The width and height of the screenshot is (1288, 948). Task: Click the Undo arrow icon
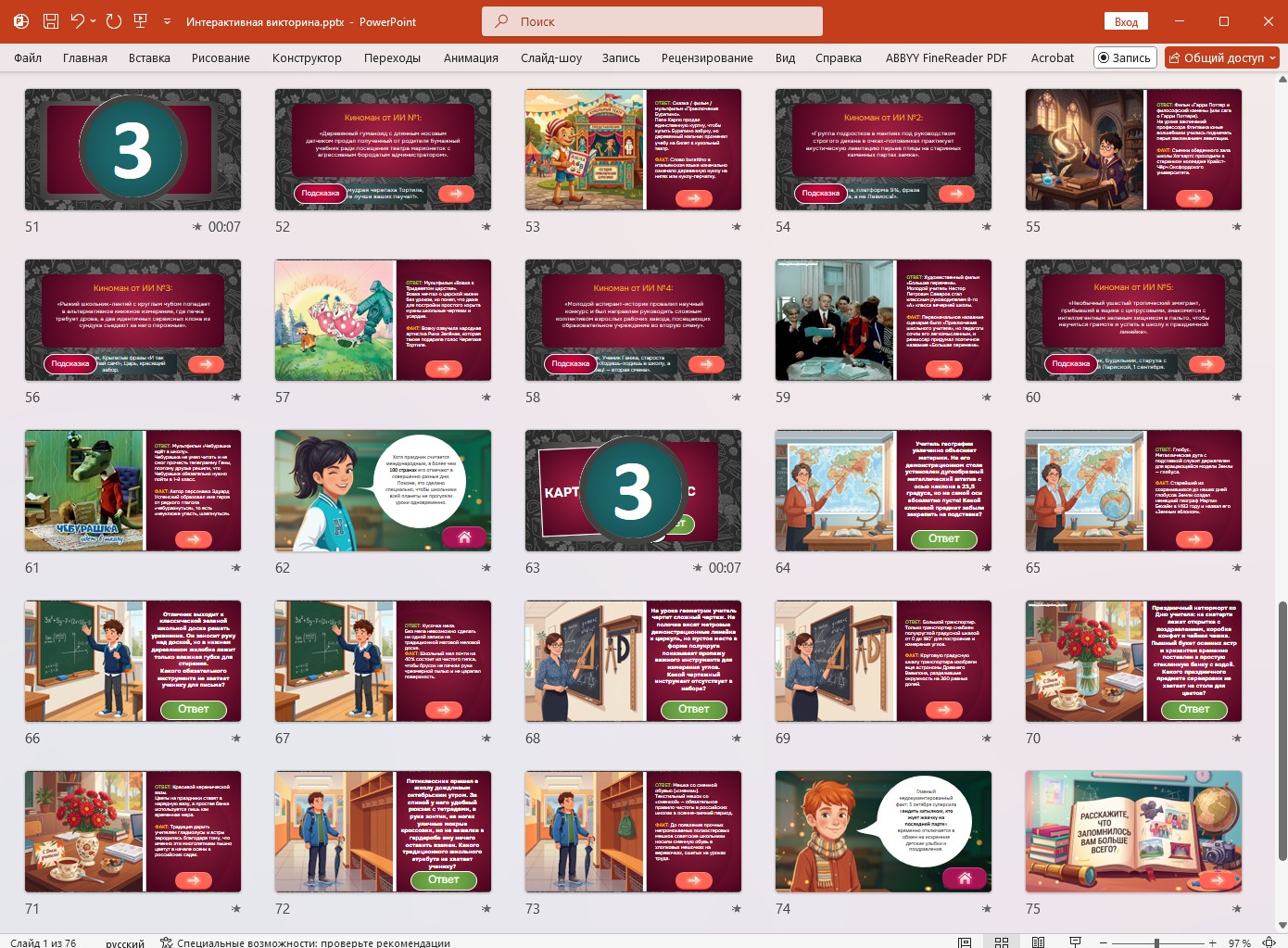(x=78, y=21)
